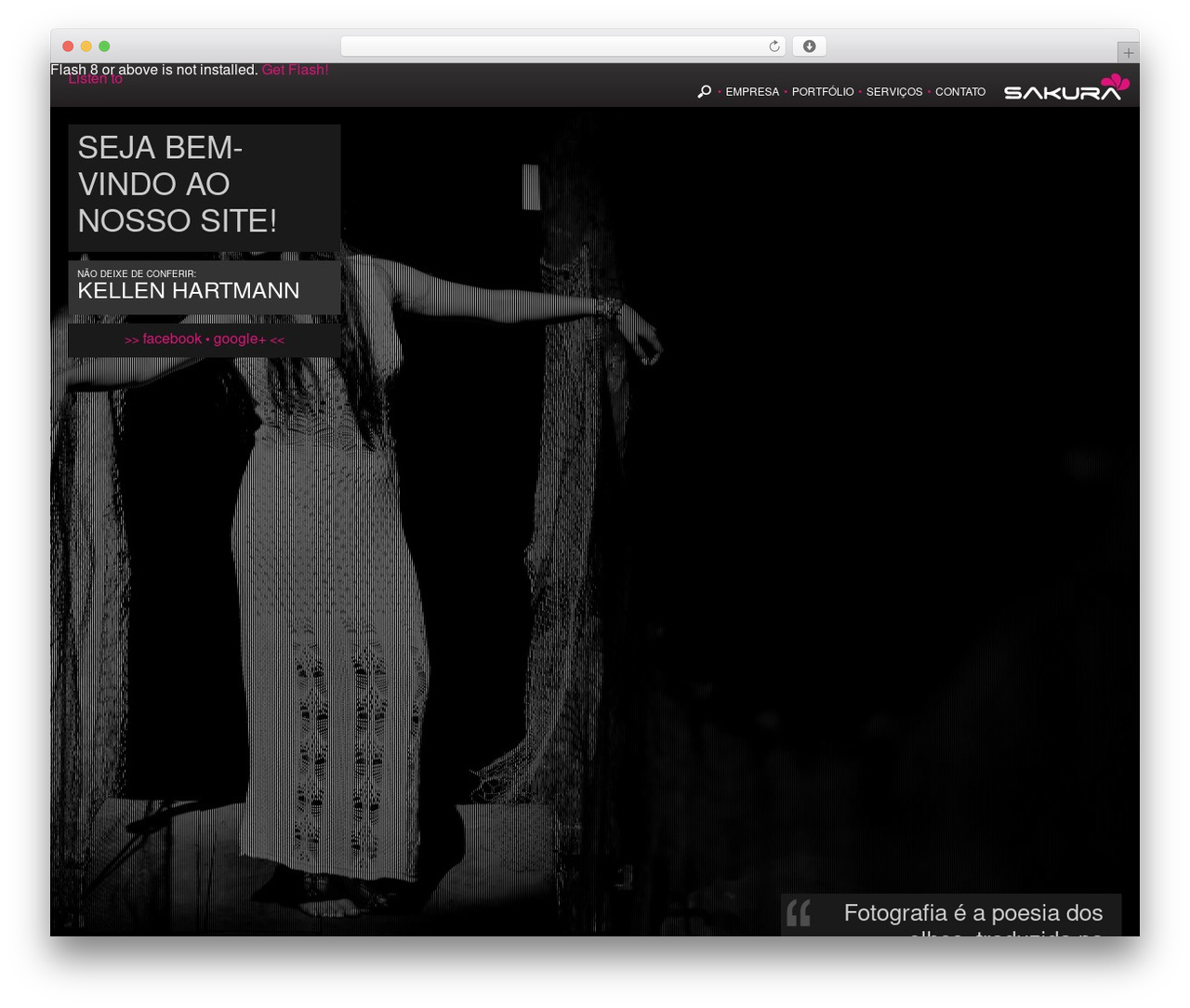The height and width of the screenshot is (1008, 1190).
Task: Minimize the browser window with yellow button
Action: pyautogui.click(x=86, y=46)
